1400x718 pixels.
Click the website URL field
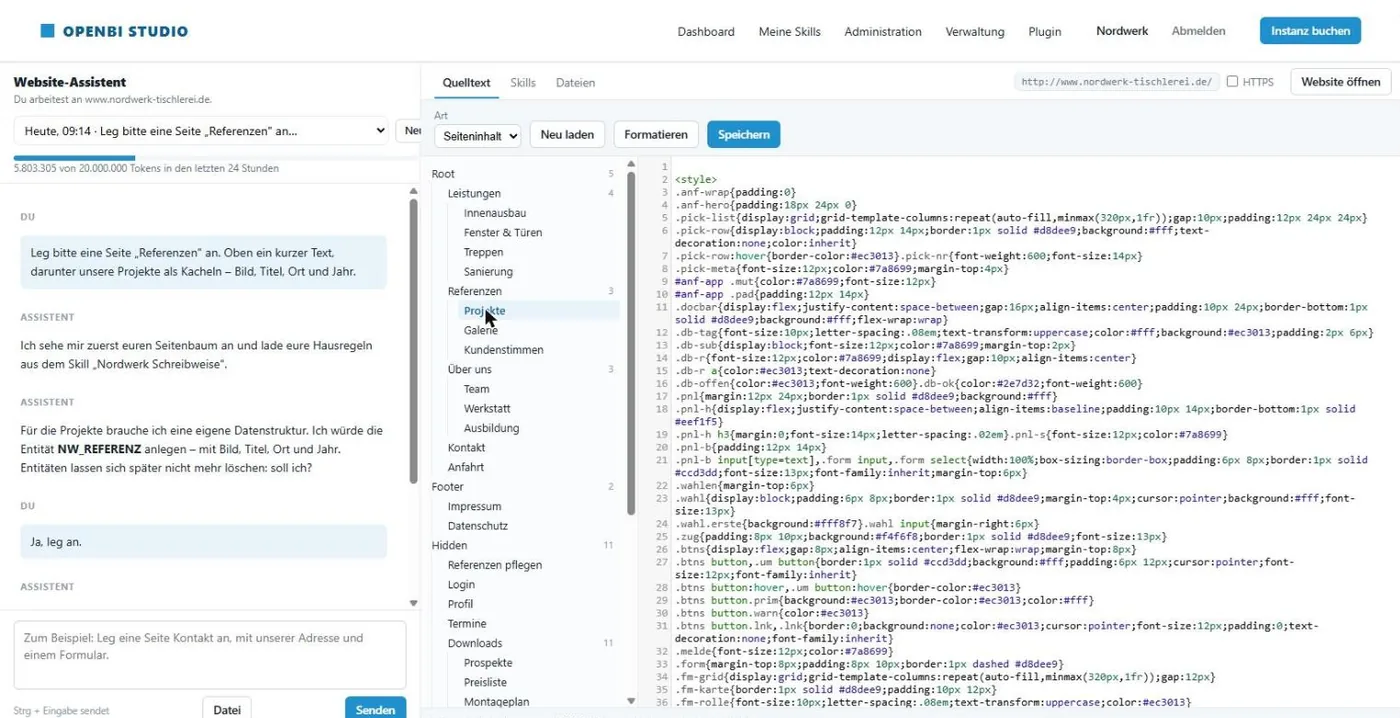1116,82
